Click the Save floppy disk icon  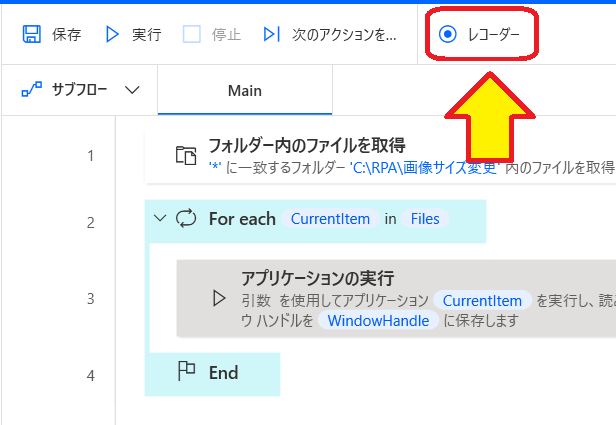(31, 35)
